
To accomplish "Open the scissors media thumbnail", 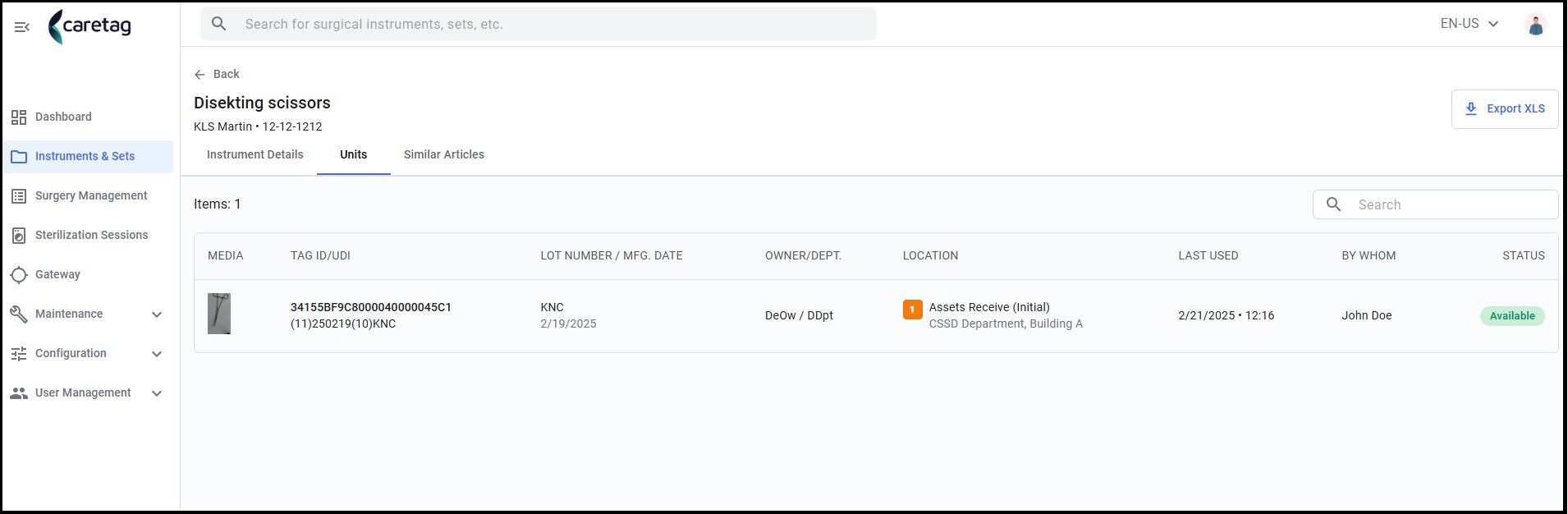I will click(x=219, y=314).
